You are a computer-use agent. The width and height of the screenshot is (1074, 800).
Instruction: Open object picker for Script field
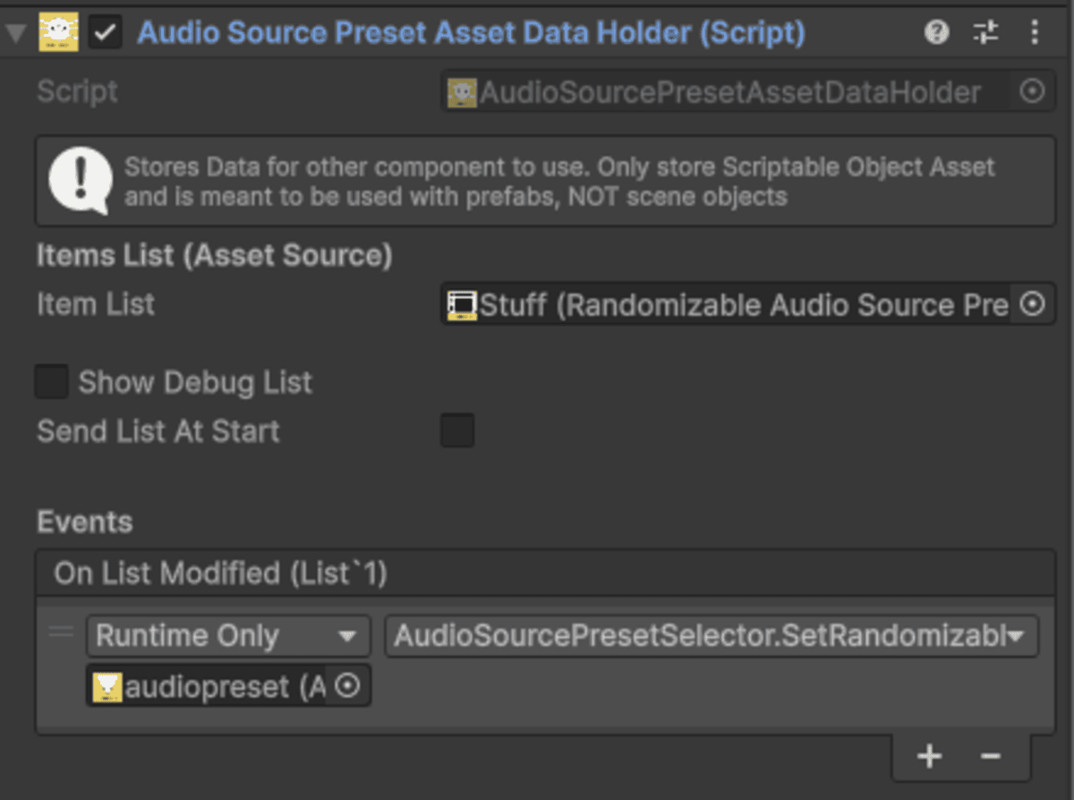pos(1032,91)
